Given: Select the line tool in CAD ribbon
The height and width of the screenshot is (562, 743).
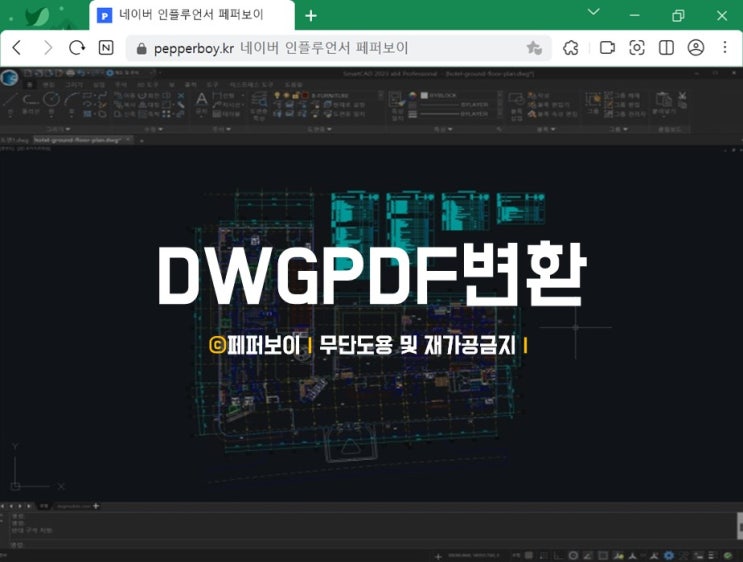Looking at the screenshot, I should [x=10, y=100].
